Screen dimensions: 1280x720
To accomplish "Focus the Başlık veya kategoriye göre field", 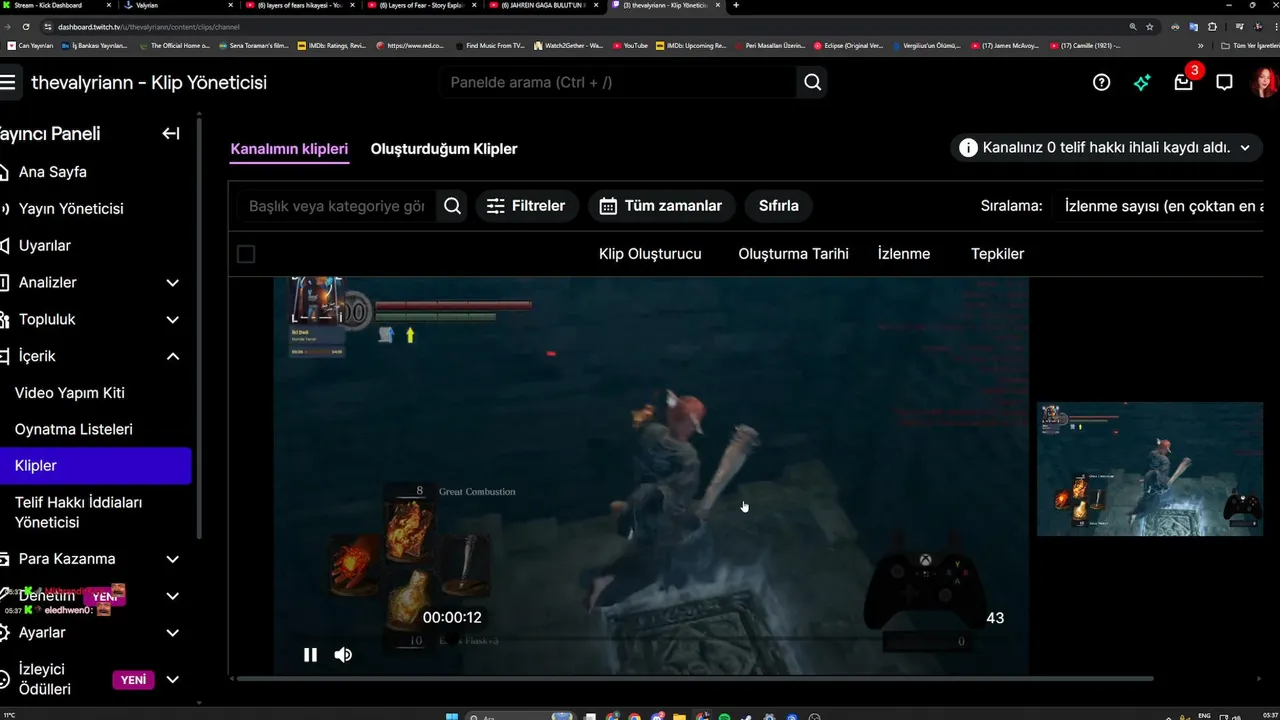I will pos(337,206).
